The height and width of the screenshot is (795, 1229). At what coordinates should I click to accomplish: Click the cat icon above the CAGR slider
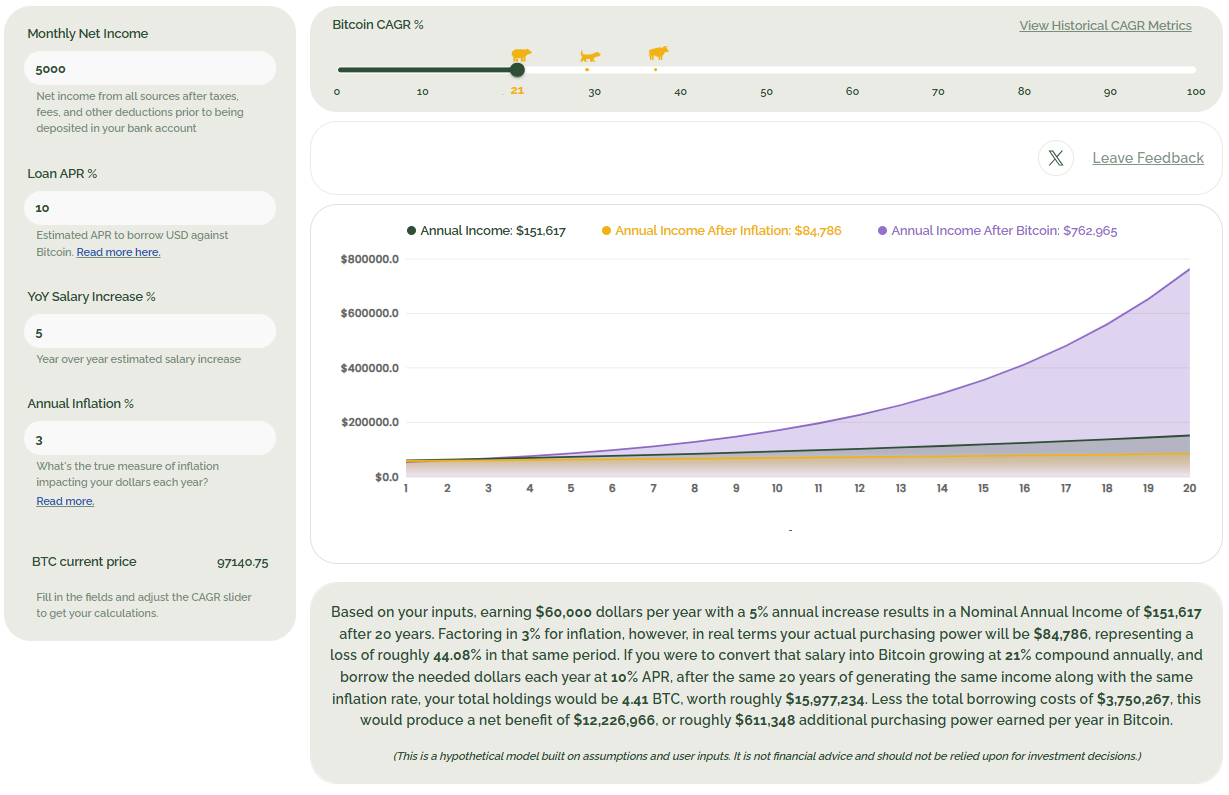pyautogui.click(x=590, y=57)
